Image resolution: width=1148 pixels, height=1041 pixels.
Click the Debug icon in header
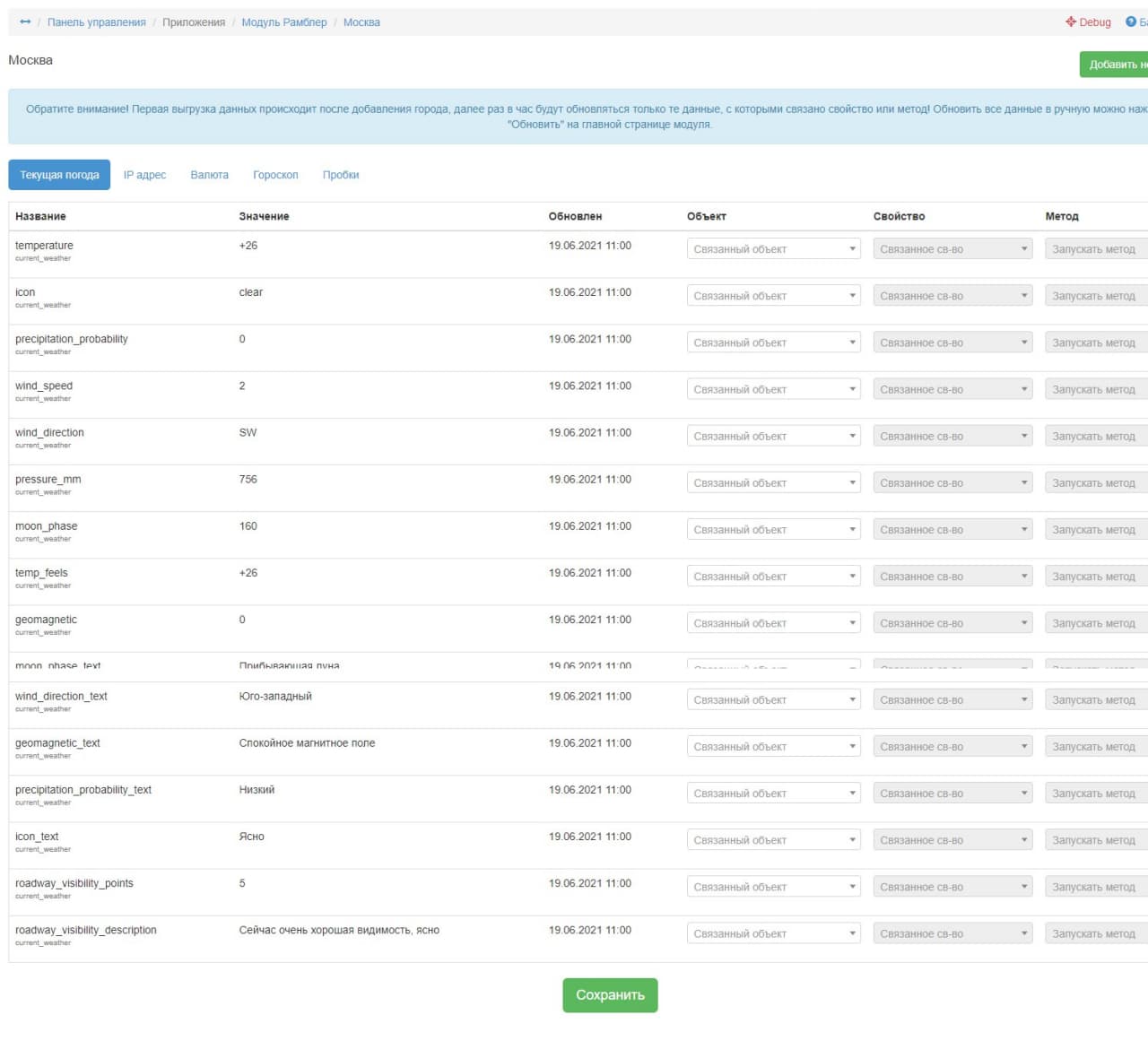click(x=1071, y=22)
